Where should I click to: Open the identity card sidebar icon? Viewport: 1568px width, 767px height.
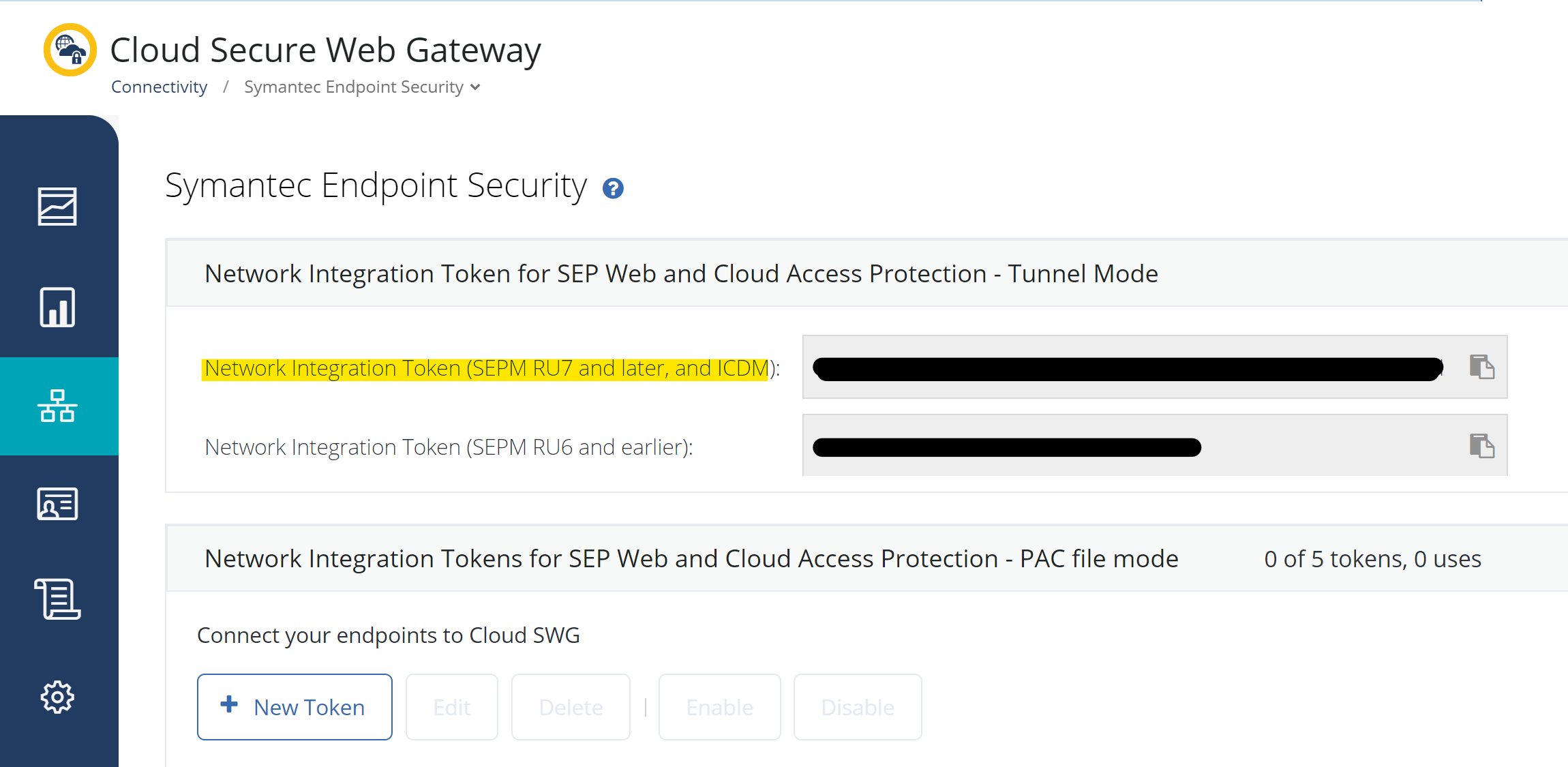[57, 505]
